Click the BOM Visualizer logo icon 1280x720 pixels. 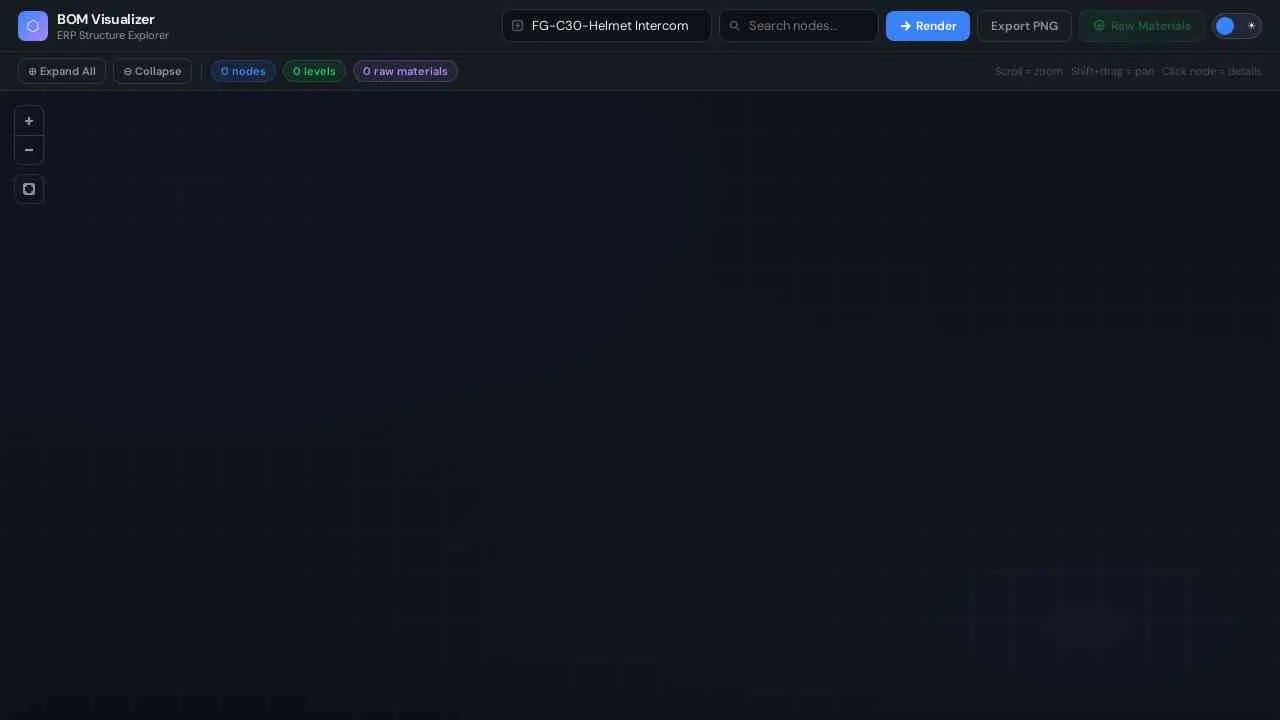tap(33, 26)
